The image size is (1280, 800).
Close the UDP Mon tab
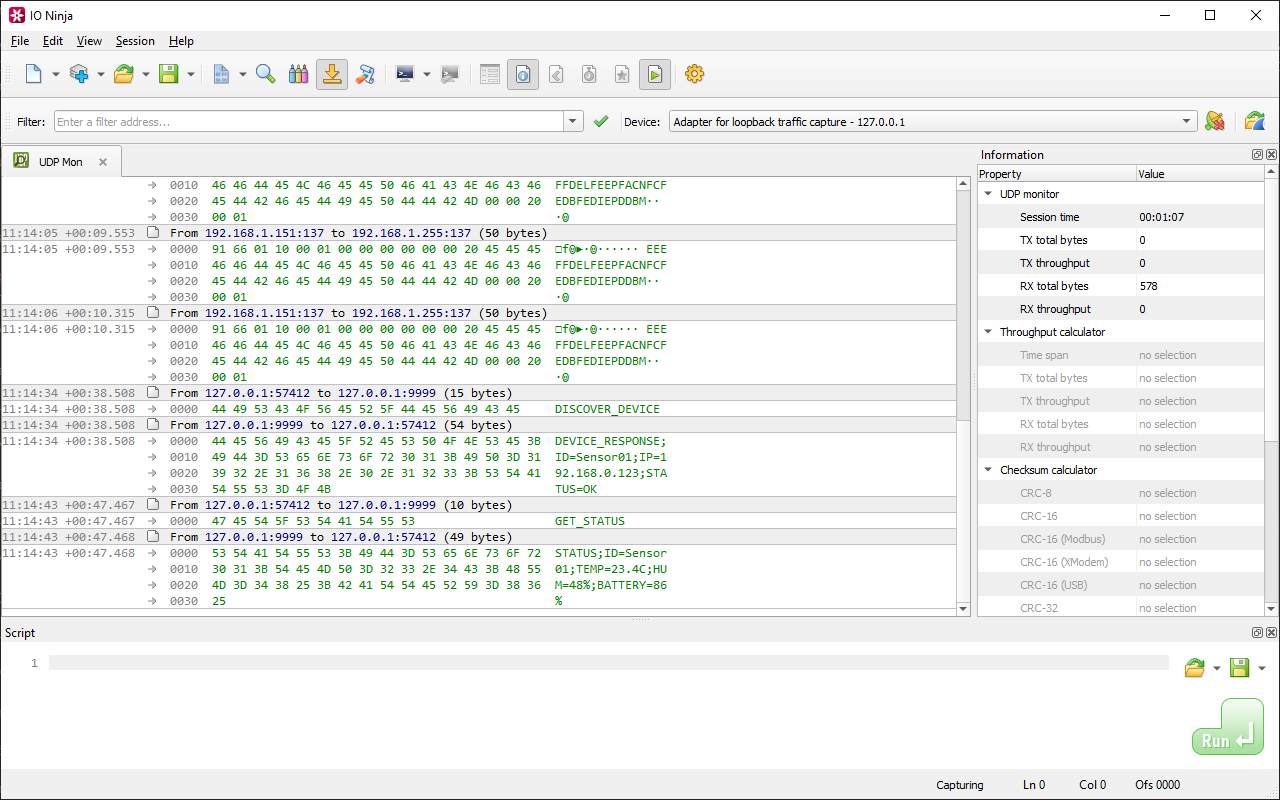pos(102,162)
